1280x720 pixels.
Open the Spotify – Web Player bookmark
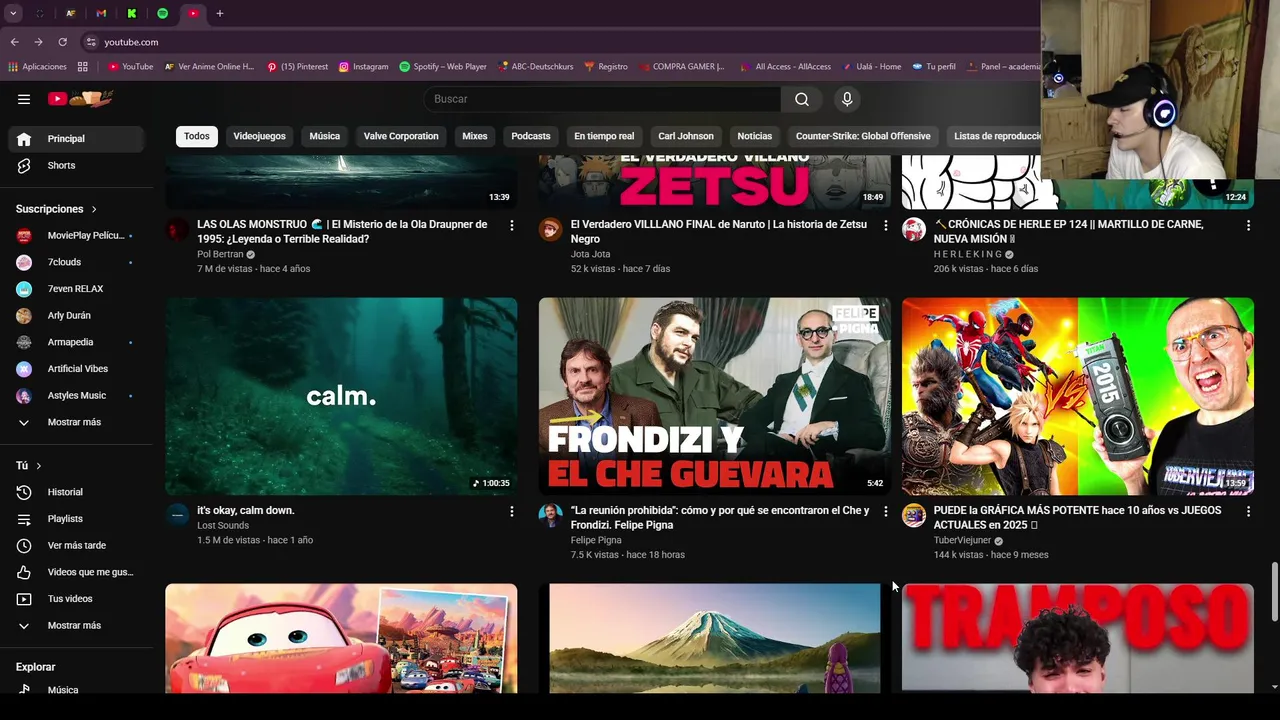443,67
